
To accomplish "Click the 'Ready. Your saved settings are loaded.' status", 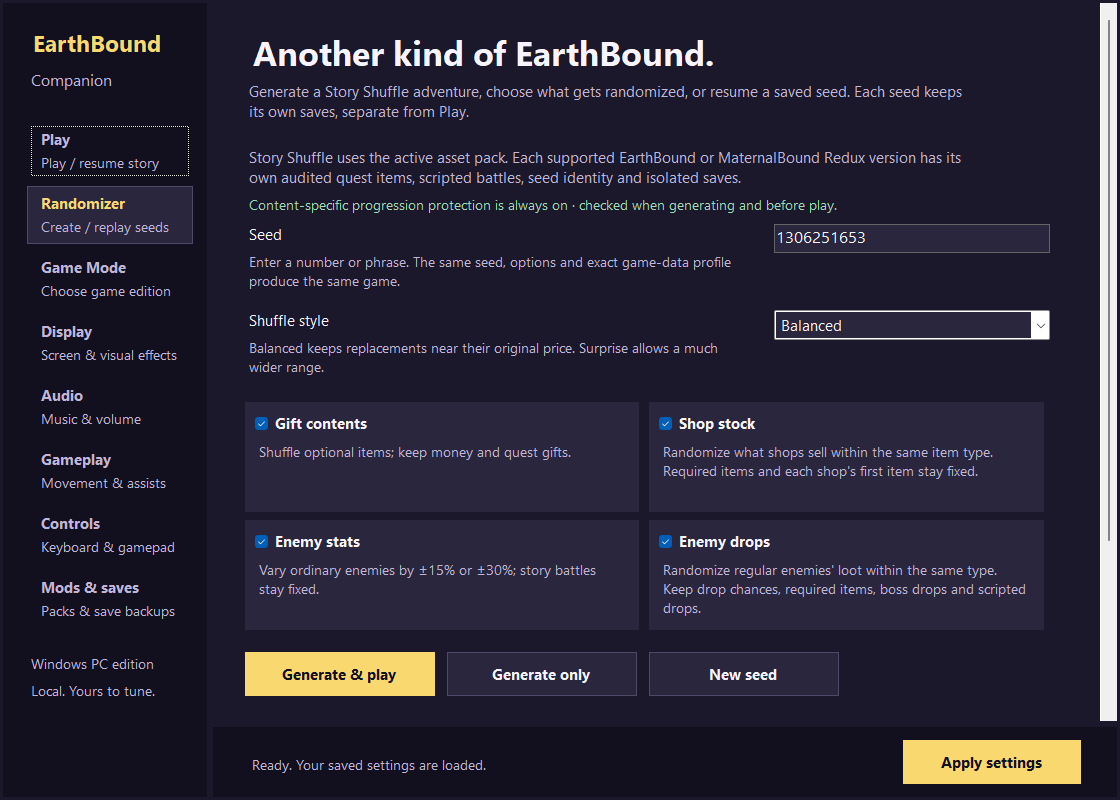I will coord(369,765).
